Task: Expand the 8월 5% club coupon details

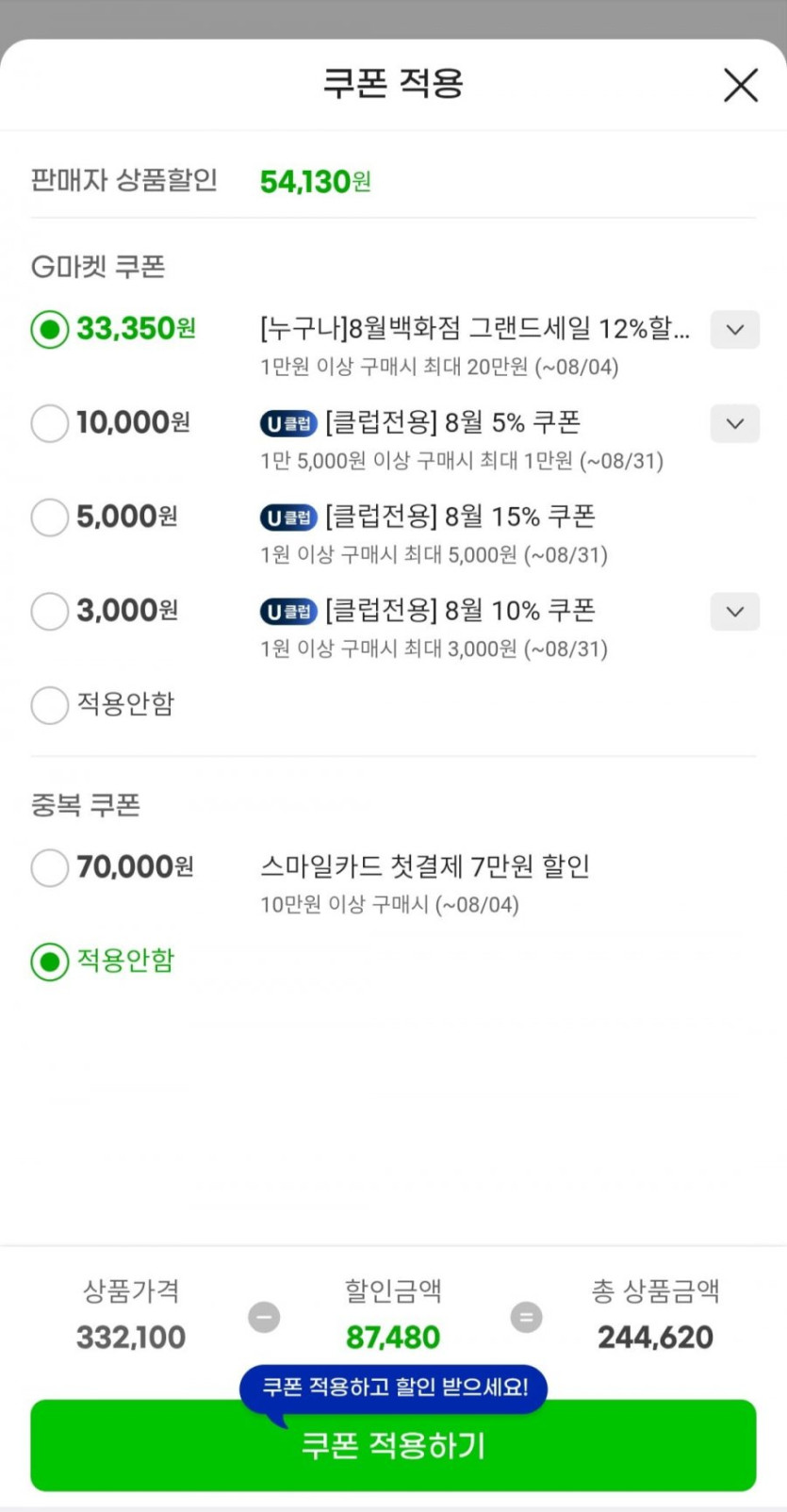Action: [734, 423]
